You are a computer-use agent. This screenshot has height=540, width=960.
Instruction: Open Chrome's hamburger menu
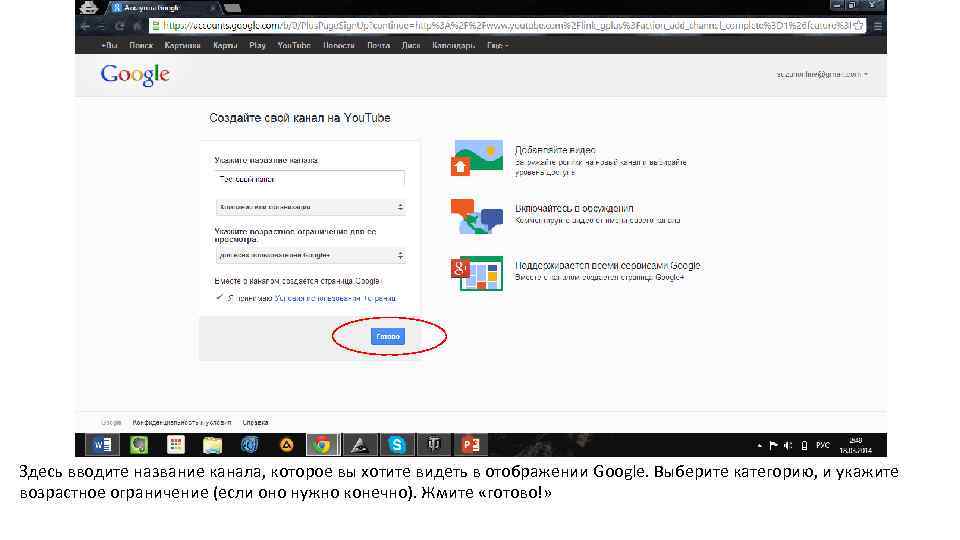[878, 26]
